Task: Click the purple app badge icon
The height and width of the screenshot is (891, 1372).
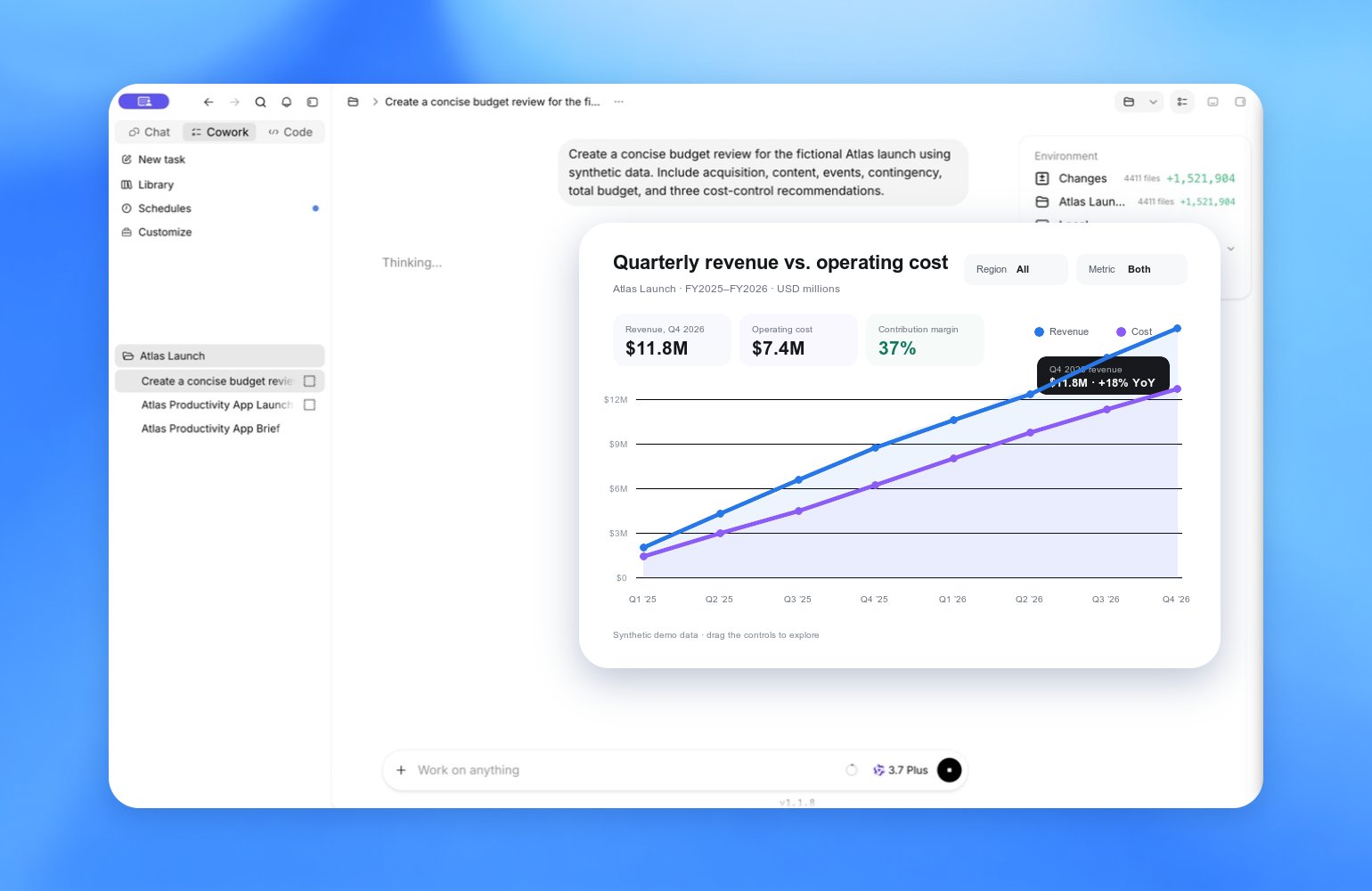Action: [143, 102]
